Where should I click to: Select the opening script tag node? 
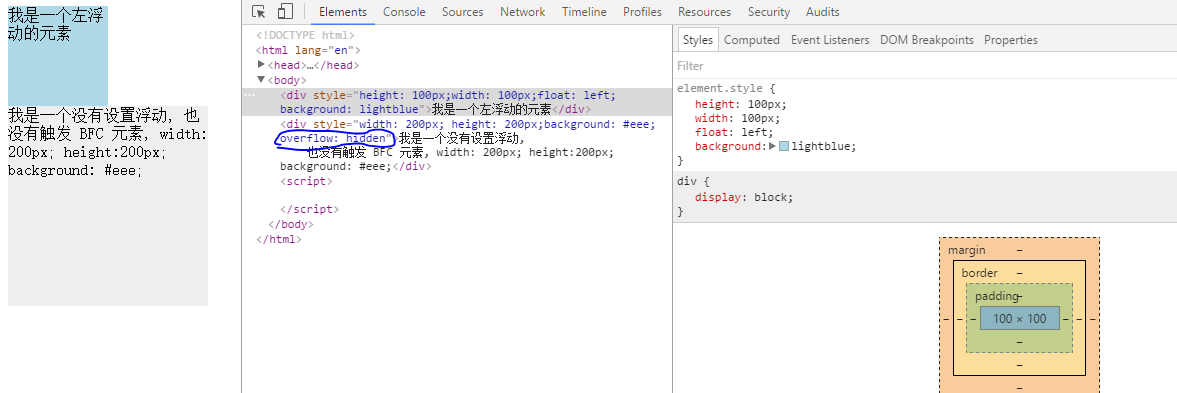[306, 182]
